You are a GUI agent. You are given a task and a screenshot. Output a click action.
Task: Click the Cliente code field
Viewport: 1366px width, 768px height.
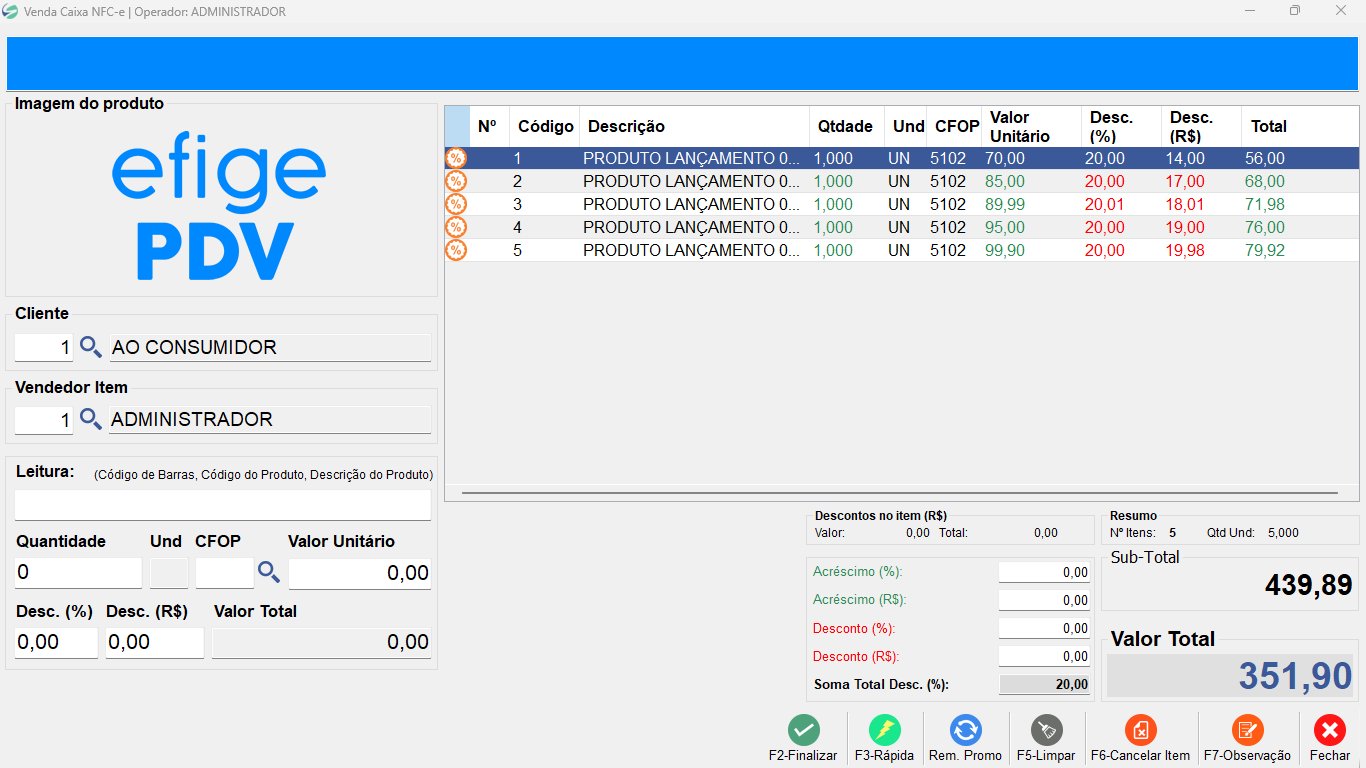point(44,348)
